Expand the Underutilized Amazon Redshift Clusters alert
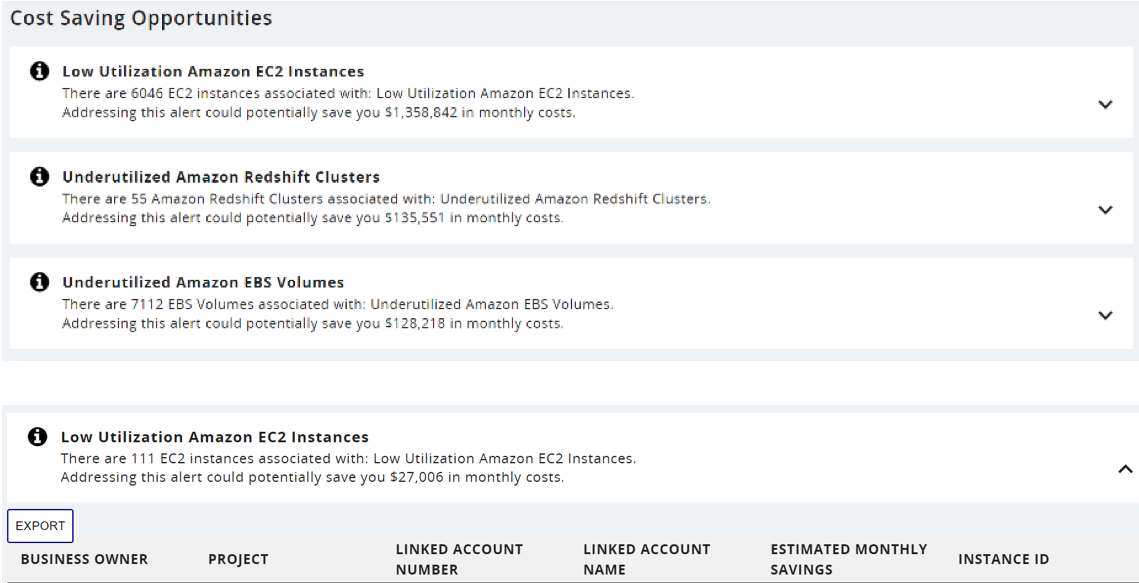Image resolution: width=1139 pixels, height=583 pixels. (1105, 210)
